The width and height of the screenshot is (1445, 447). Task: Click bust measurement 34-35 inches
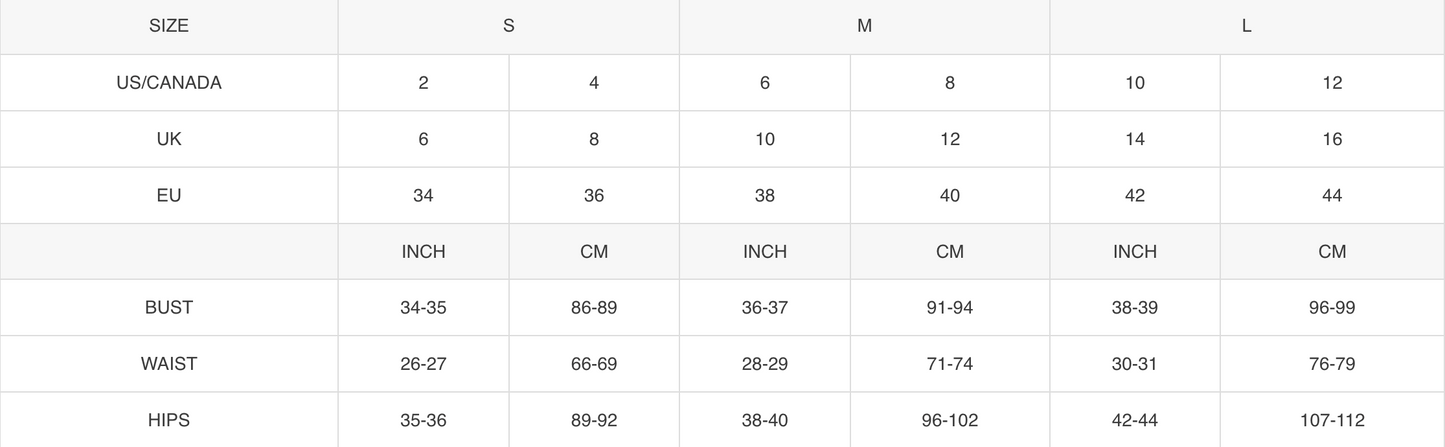coord(423,308)
